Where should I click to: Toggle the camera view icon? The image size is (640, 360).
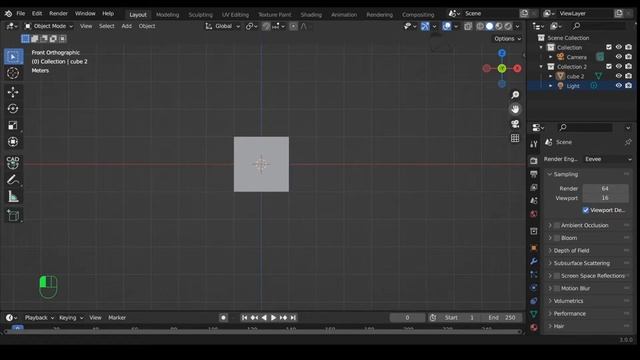coord(515,124)
